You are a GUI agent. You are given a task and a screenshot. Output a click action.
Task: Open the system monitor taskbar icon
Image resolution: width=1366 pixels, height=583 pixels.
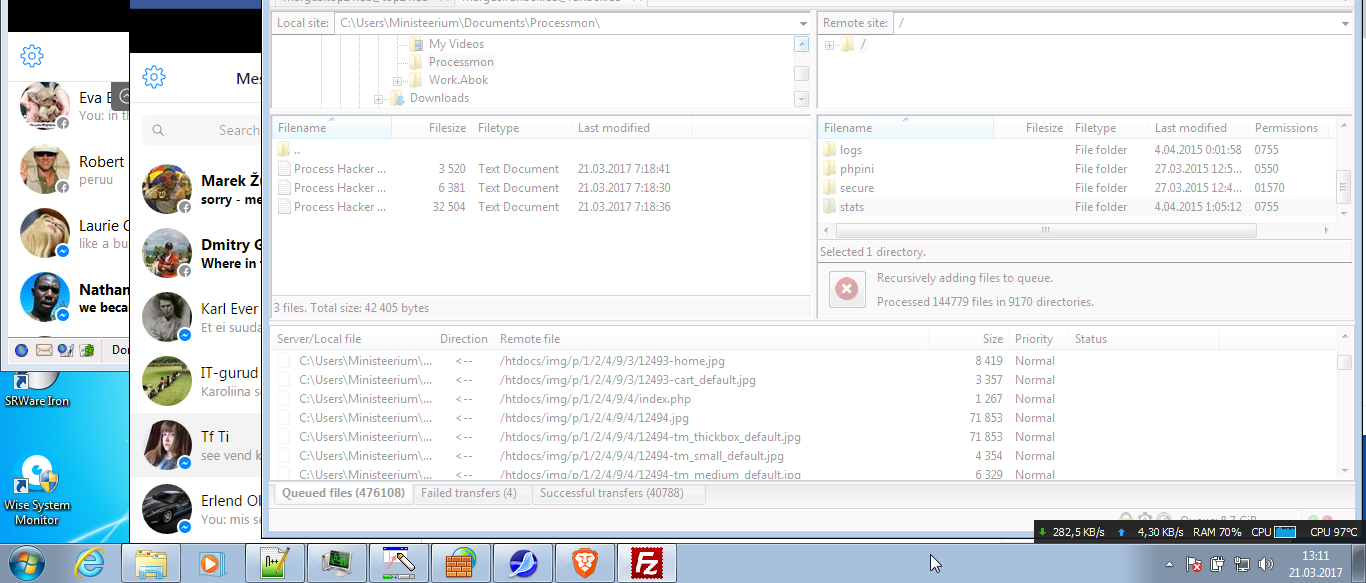pos(336,563)
